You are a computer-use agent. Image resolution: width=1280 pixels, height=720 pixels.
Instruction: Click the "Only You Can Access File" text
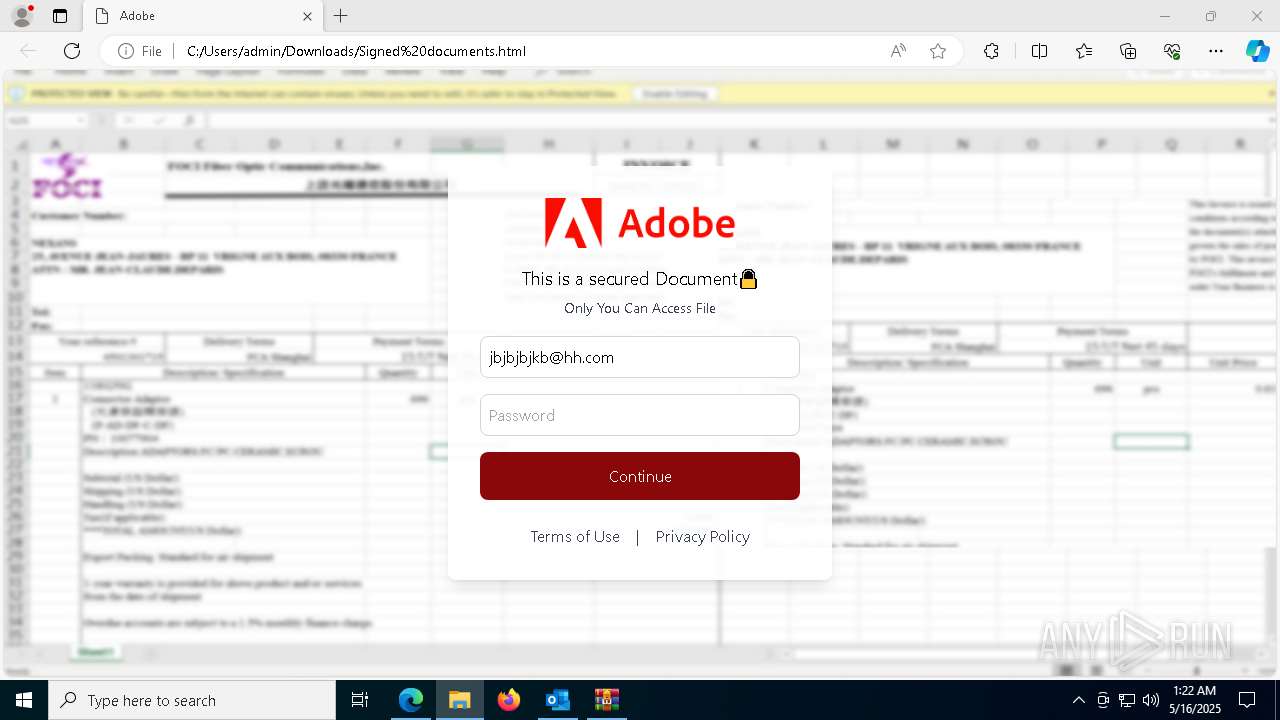640,308
